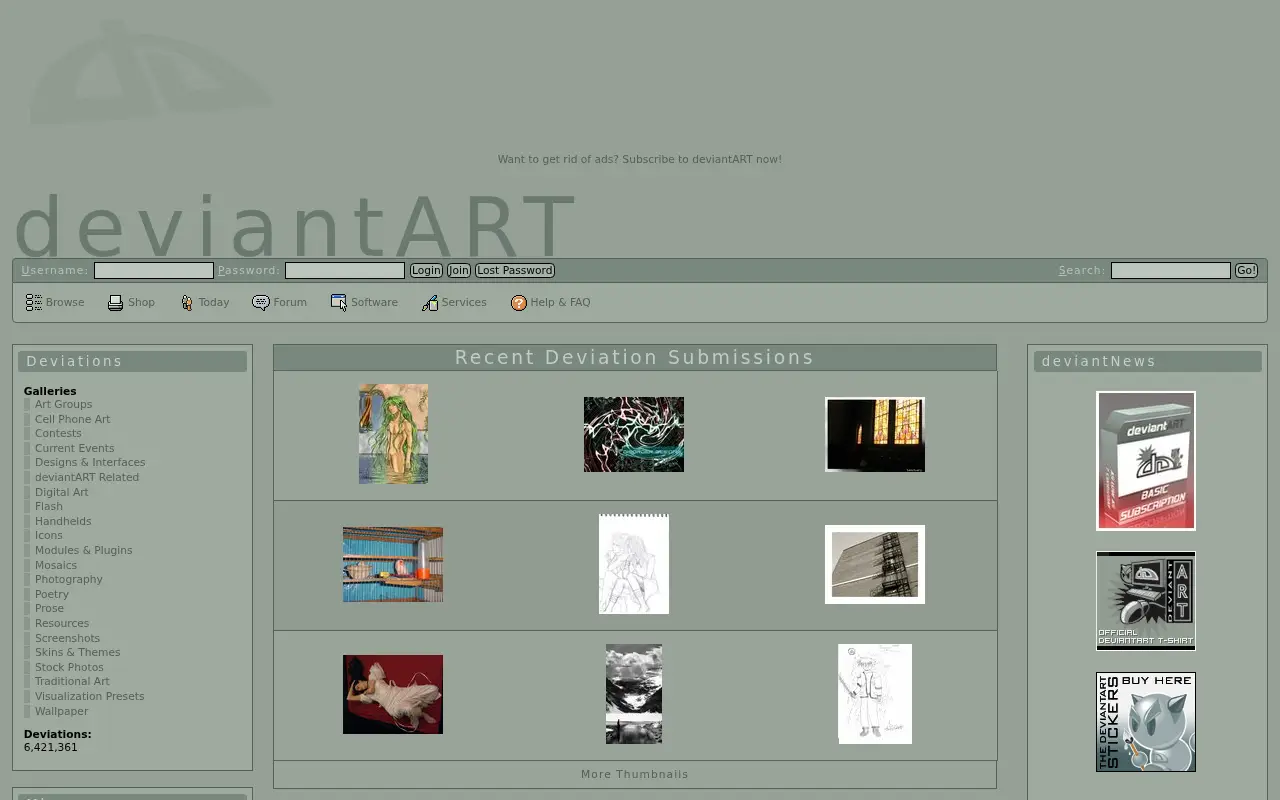The image size is (1280, 800).
Task: Open the Stock Photos gallery
Action: coord(69,667)
